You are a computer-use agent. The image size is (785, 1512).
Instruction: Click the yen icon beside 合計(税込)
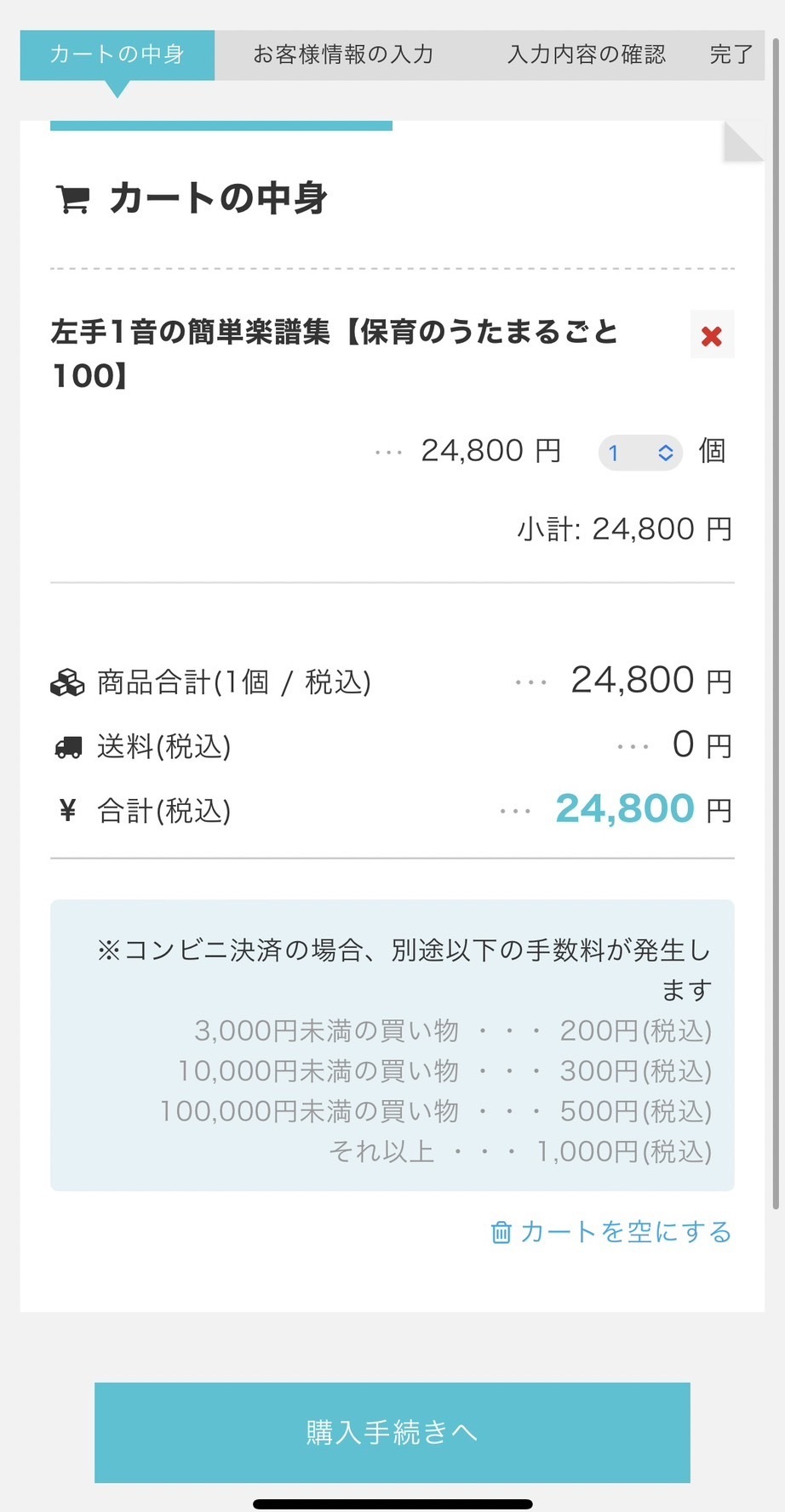[68, 811]
